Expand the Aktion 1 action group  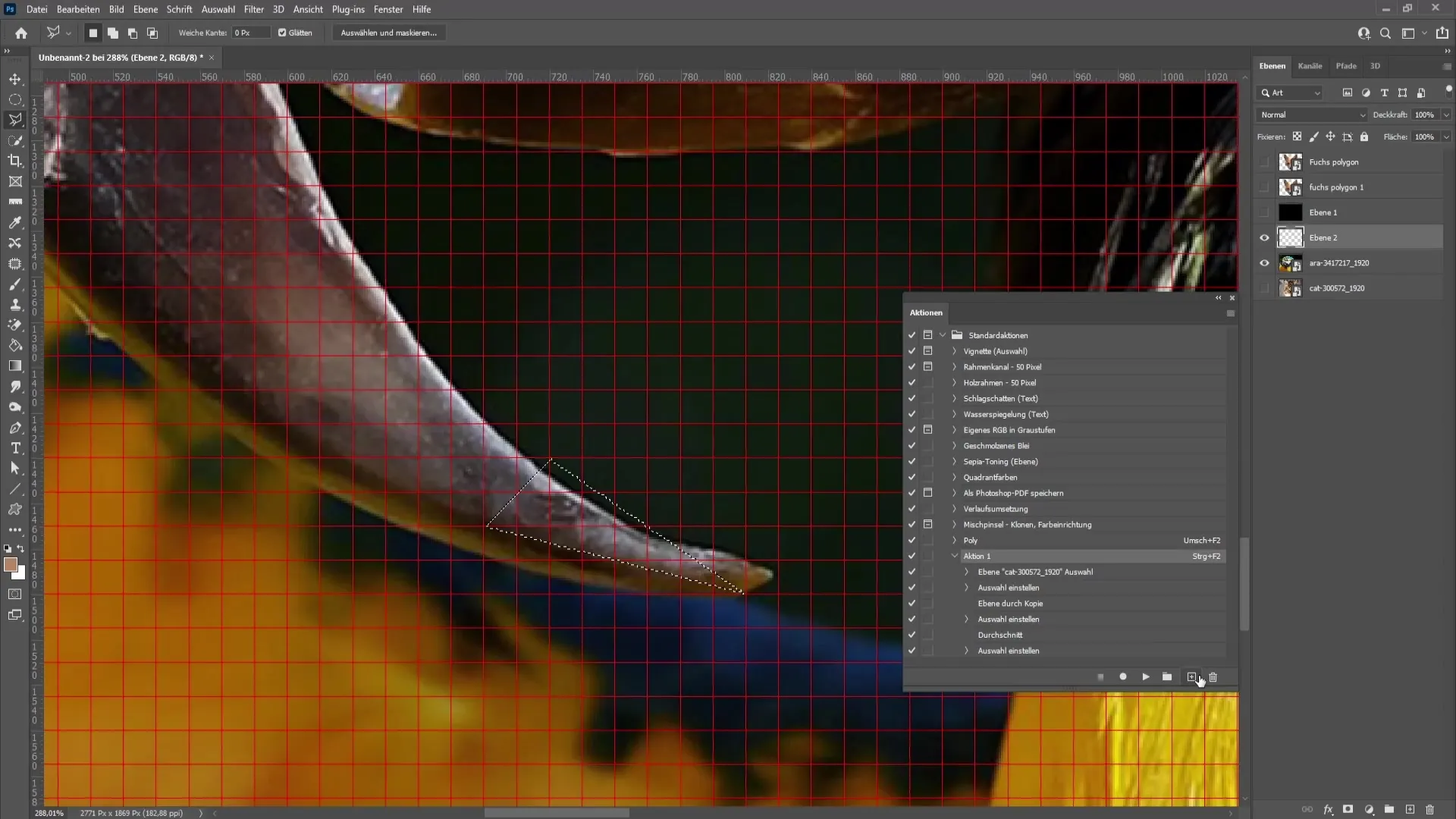pyautogui.click(x=953, y=556)
